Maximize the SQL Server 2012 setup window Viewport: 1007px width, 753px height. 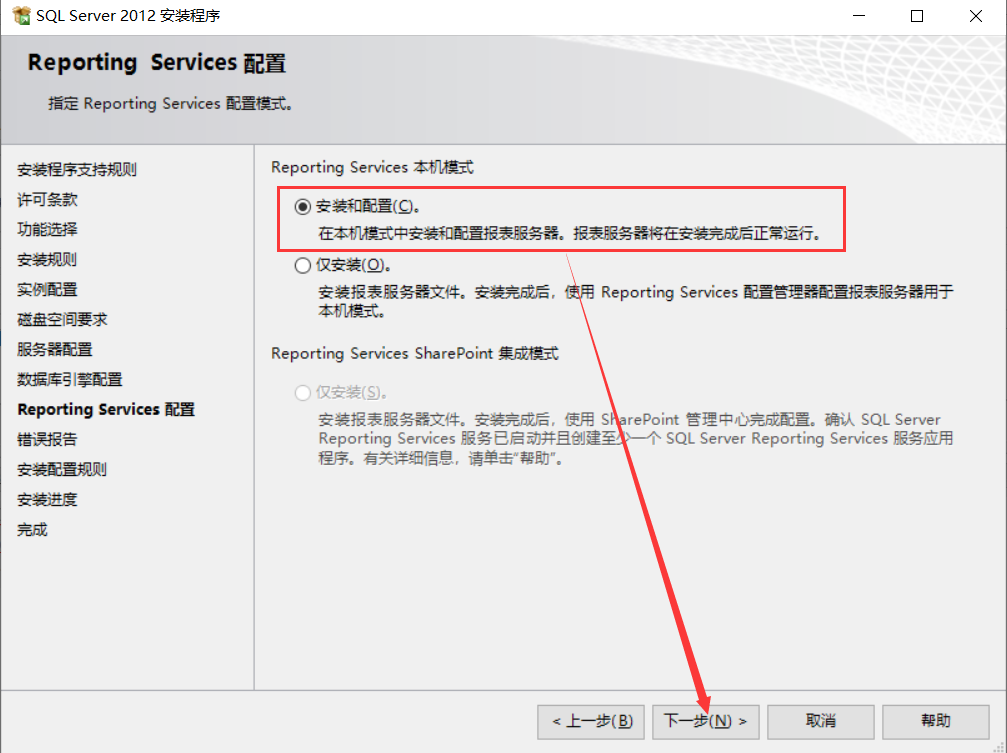click(x=916, y=16)
